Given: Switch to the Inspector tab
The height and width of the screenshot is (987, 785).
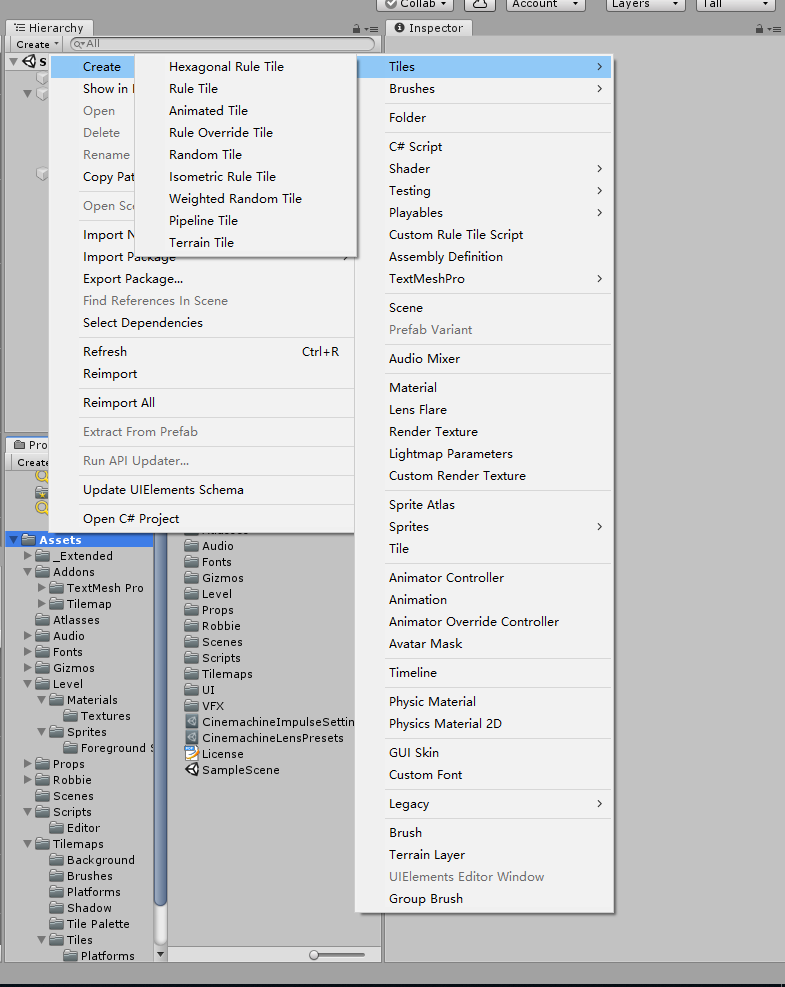Looking at the screenshot, I should tap(429, 28).
